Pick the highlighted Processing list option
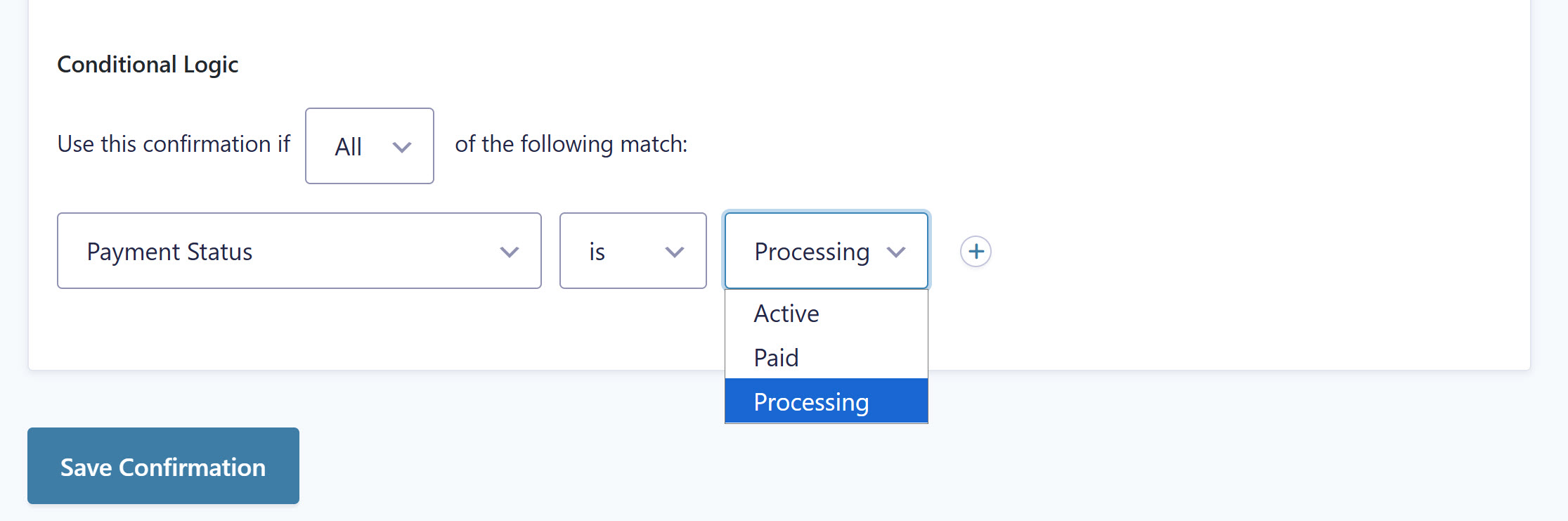1568x521 pixels. pos(811,402)
